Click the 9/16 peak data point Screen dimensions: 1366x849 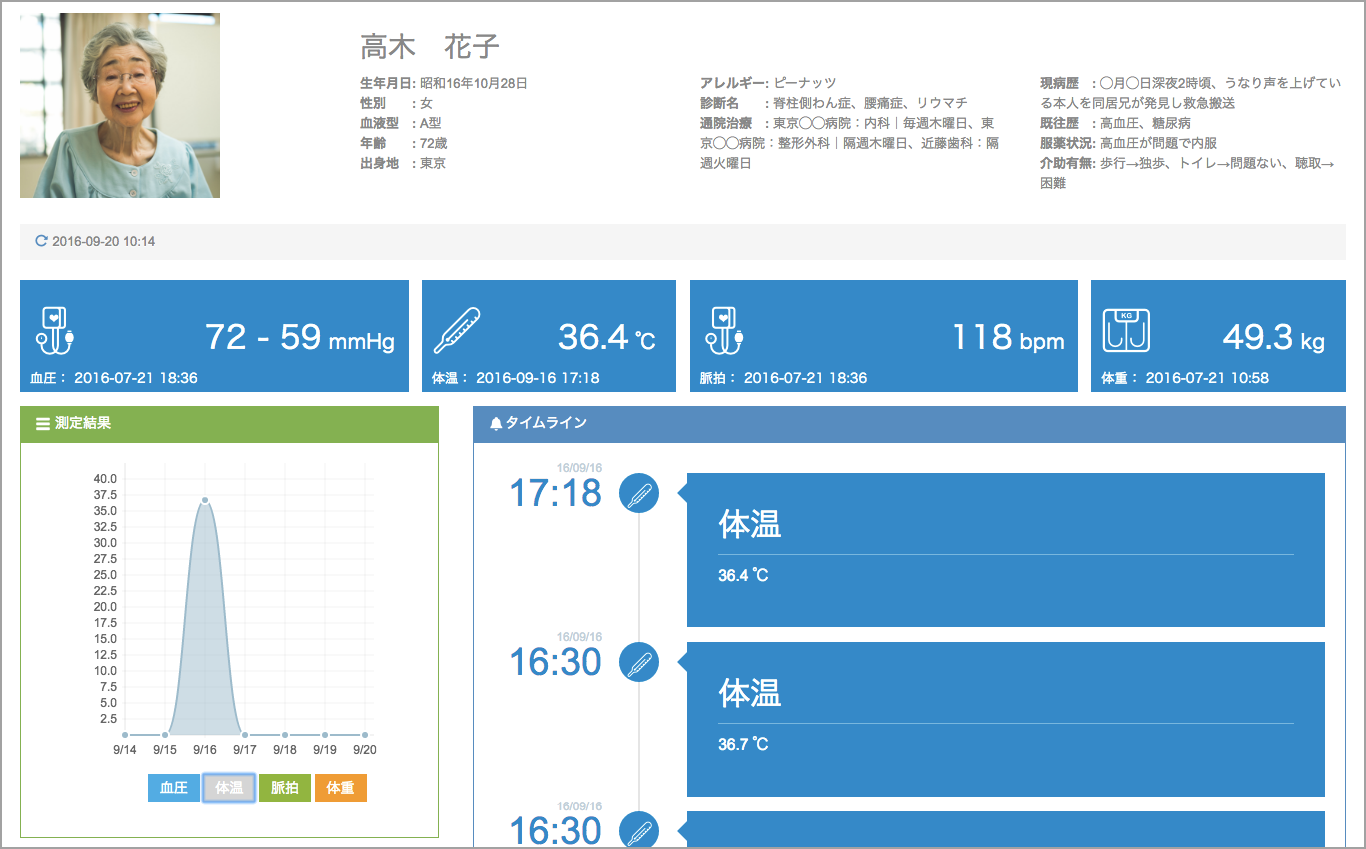click(x=205, y=500)
